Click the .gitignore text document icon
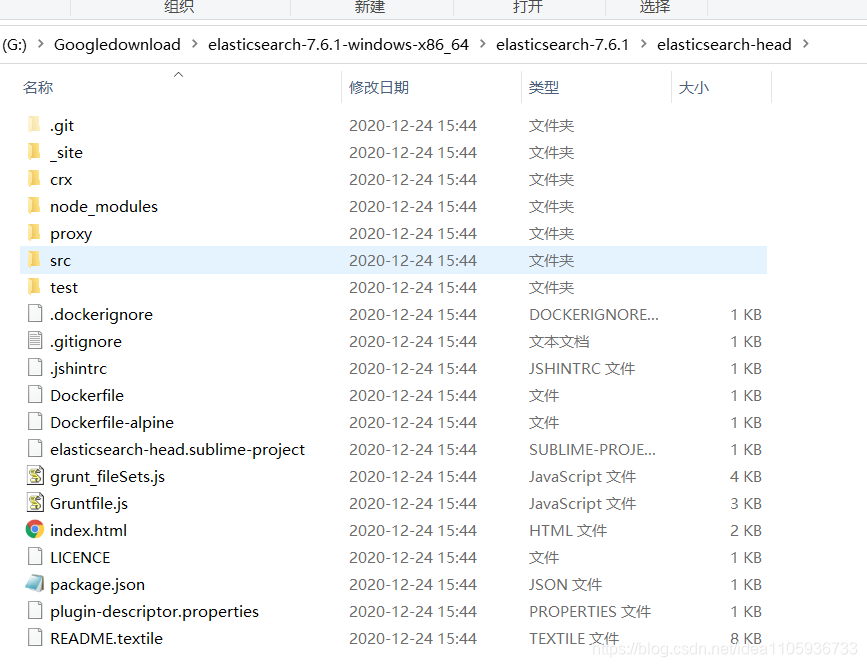 [35, 341]
